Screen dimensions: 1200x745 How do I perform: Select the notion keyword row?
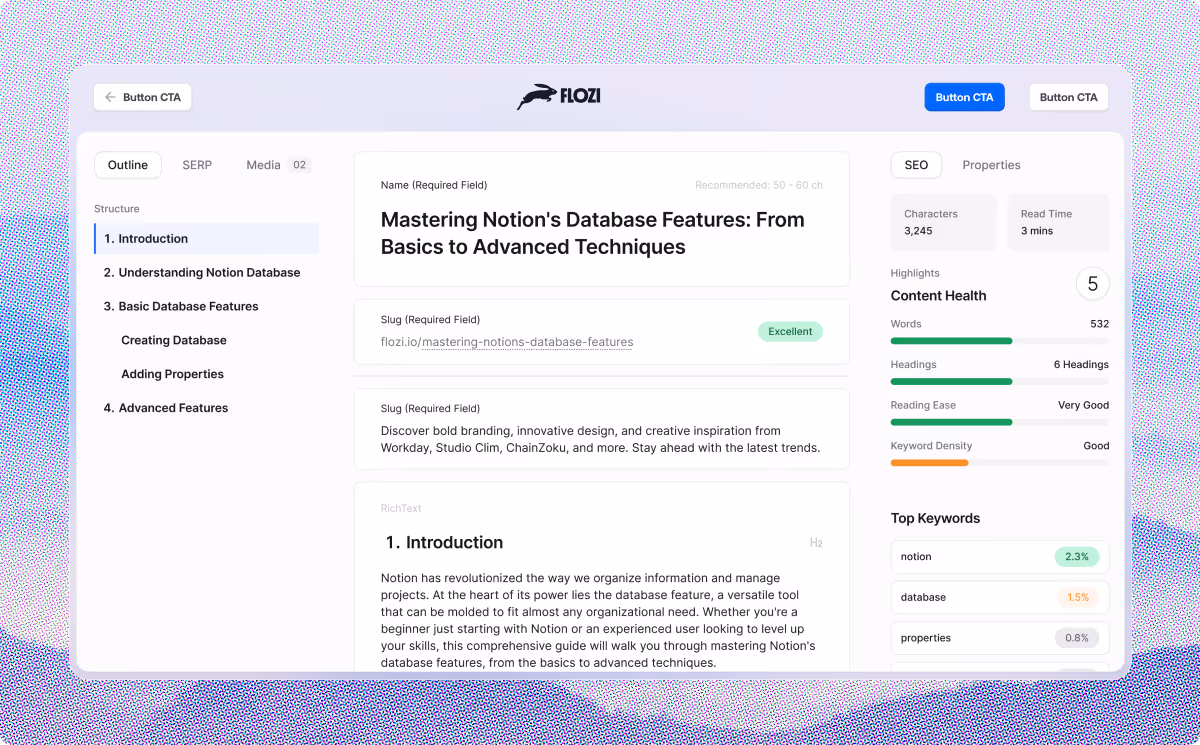point(1000,557)
